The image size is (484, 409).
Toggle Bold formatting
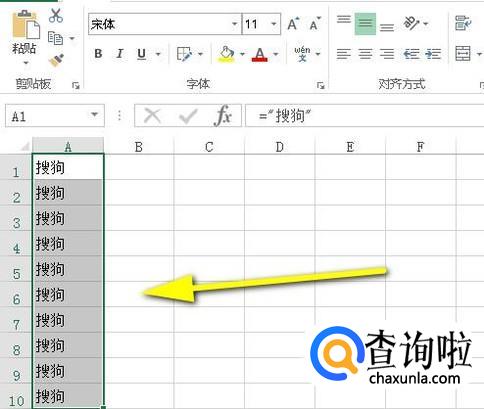pos(98,54)
